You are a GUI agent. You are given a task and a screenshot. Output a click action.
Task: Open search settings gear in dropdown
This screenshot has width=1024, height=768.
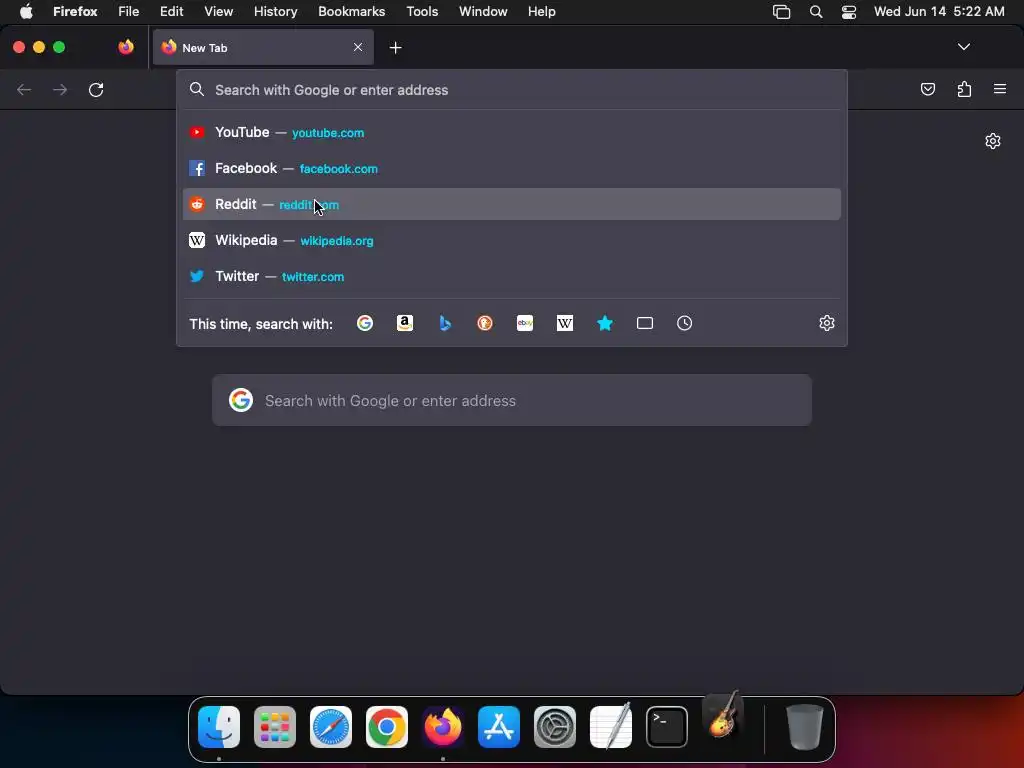(827, 323)
